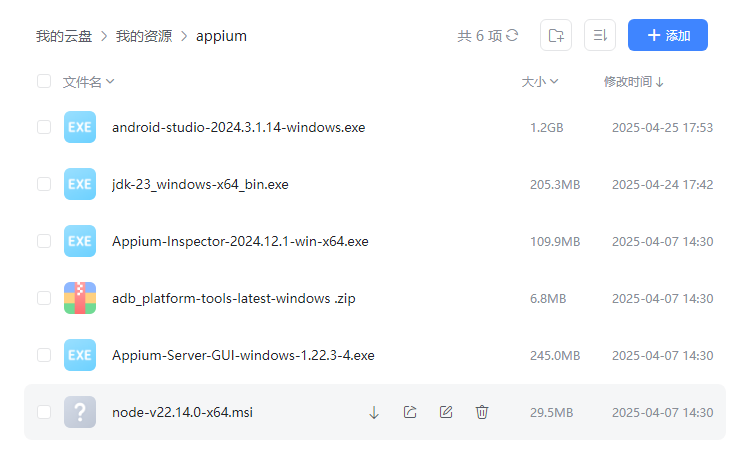Screen dimensions: 747x456
Task: Sort by 文件名 column dropdown
Action: pos(89,82)
